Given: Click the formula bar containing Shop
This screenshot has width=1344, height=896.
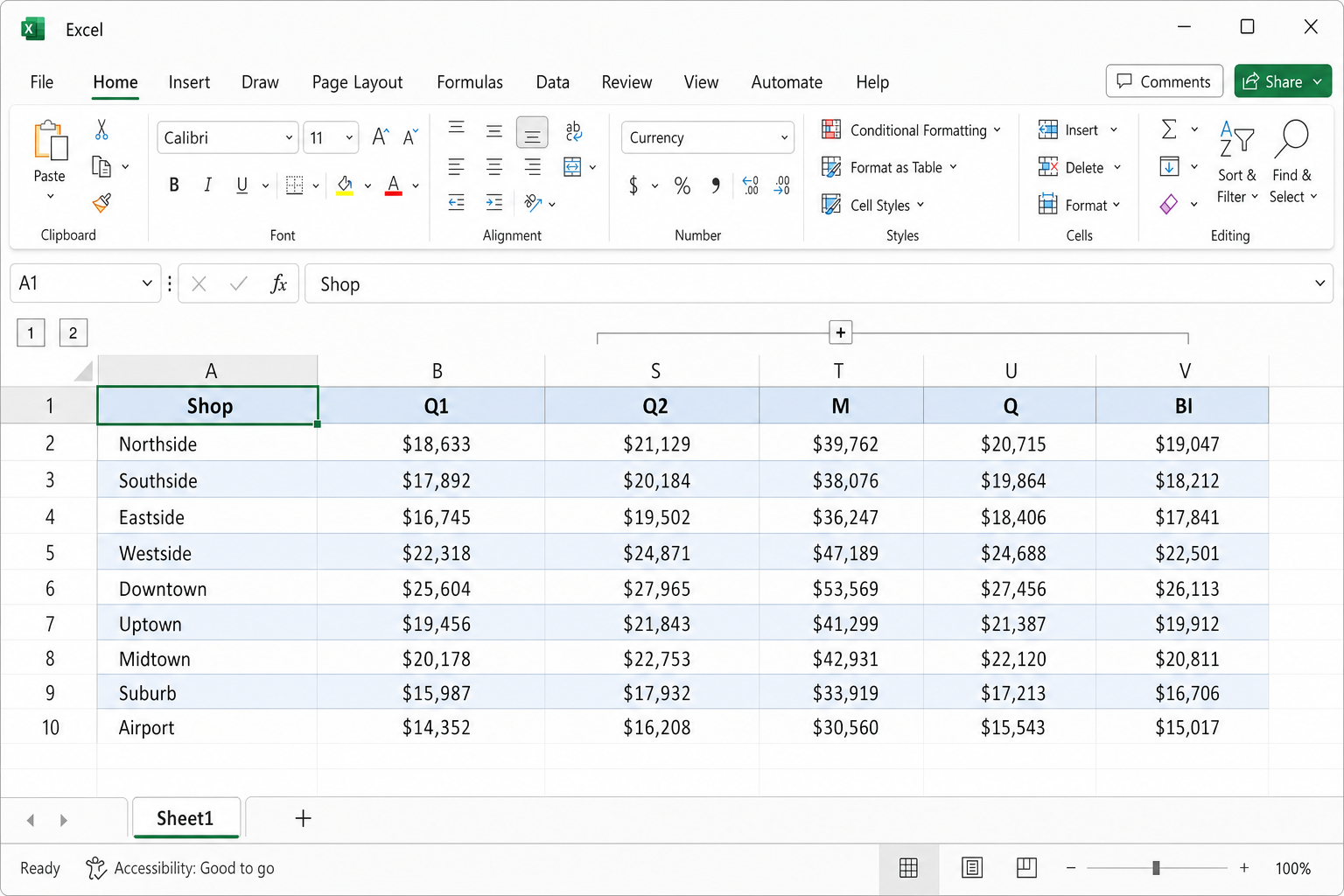Looking at the screenshot, I should [818, 283].
